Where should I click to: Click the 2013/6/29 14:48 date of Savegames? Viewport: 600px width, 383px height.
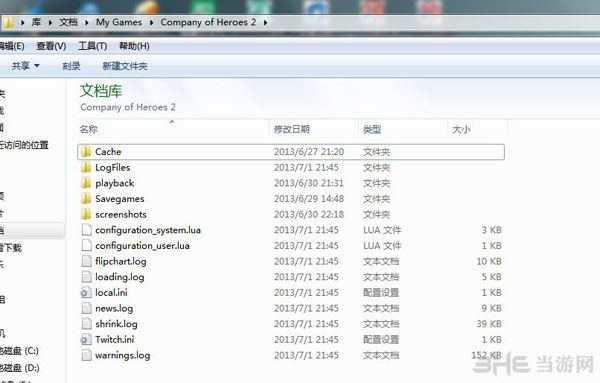point(308,199)
